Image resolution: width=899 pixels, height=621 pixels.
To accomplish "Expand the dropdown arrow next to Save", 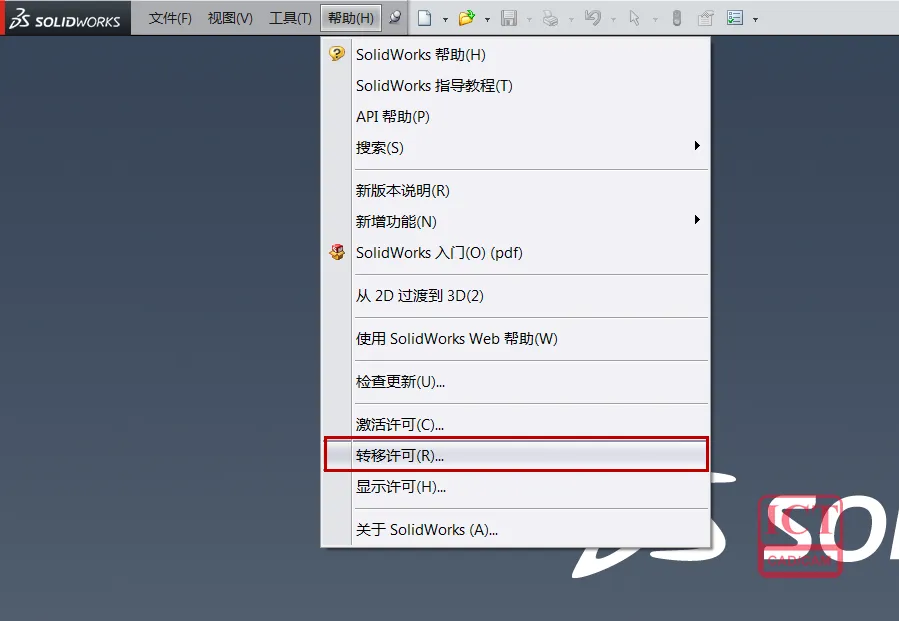I will click(x=529, y=19).
